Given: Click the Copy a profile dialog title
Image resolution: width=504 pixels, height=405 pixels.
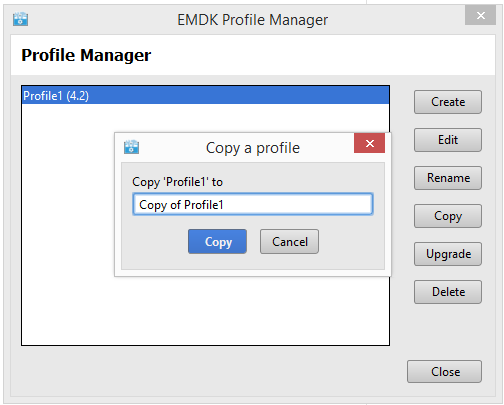Looking at the screenshot, I should (x=253, y=148).
